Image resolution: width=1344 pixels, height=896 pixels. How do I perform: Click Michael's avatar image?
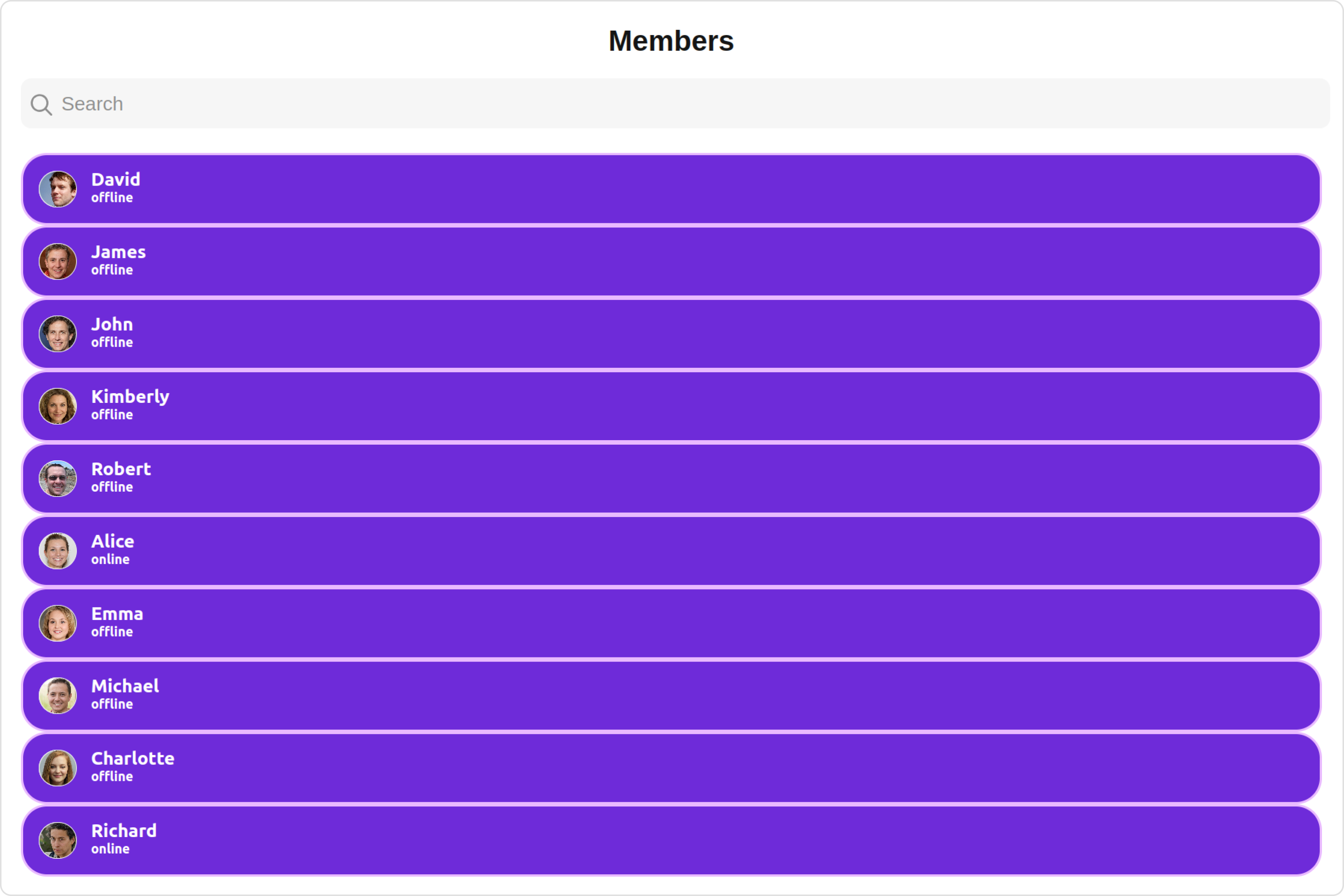point(58,696)
